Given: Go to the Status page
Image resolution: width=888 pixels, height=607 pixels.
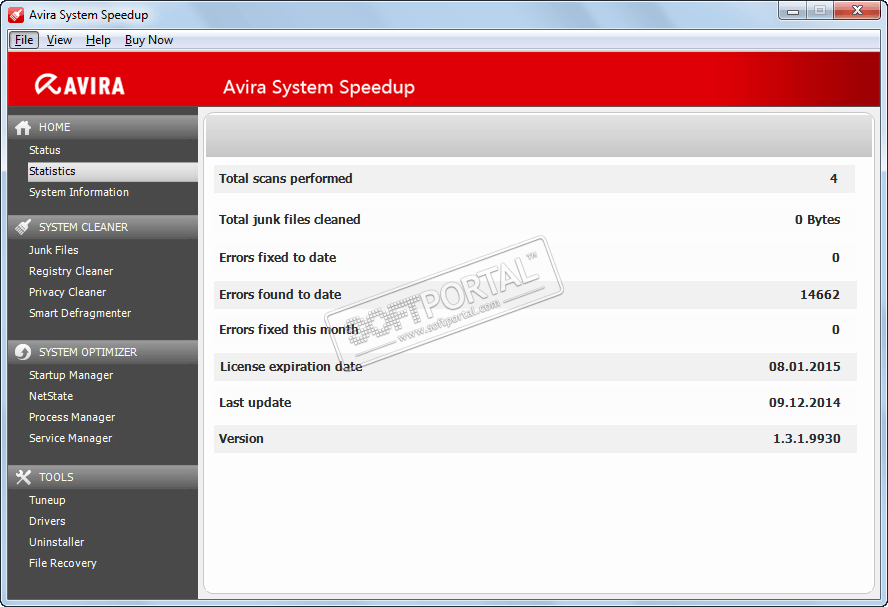Looking at the screenshot, I should click(45, 150).
